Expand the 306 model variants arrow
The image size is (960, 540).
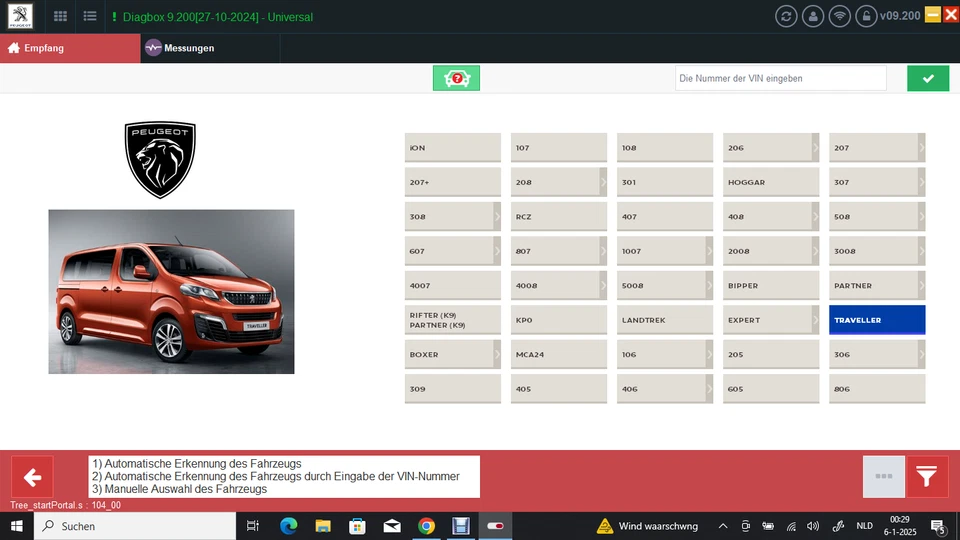point(921,354)
